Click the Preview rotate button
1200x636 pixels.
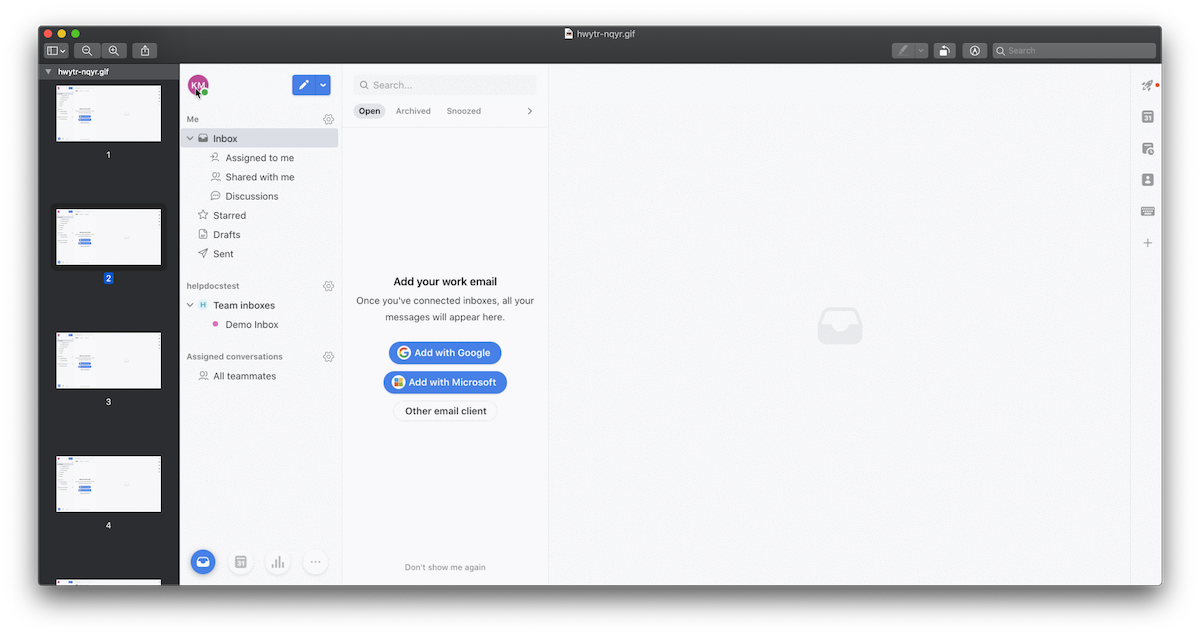coord(945,50)
